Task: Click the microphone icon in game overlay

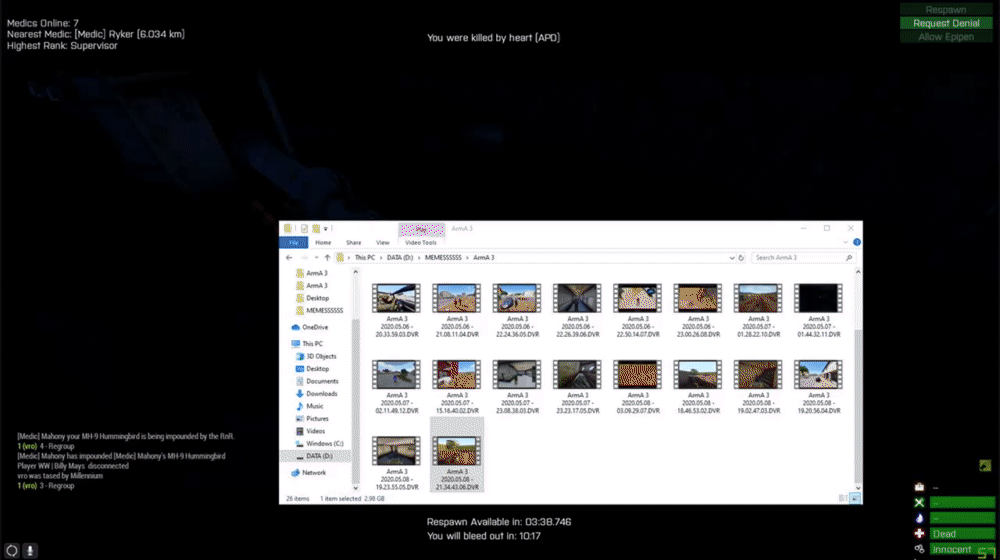Action: coord(29,550)
